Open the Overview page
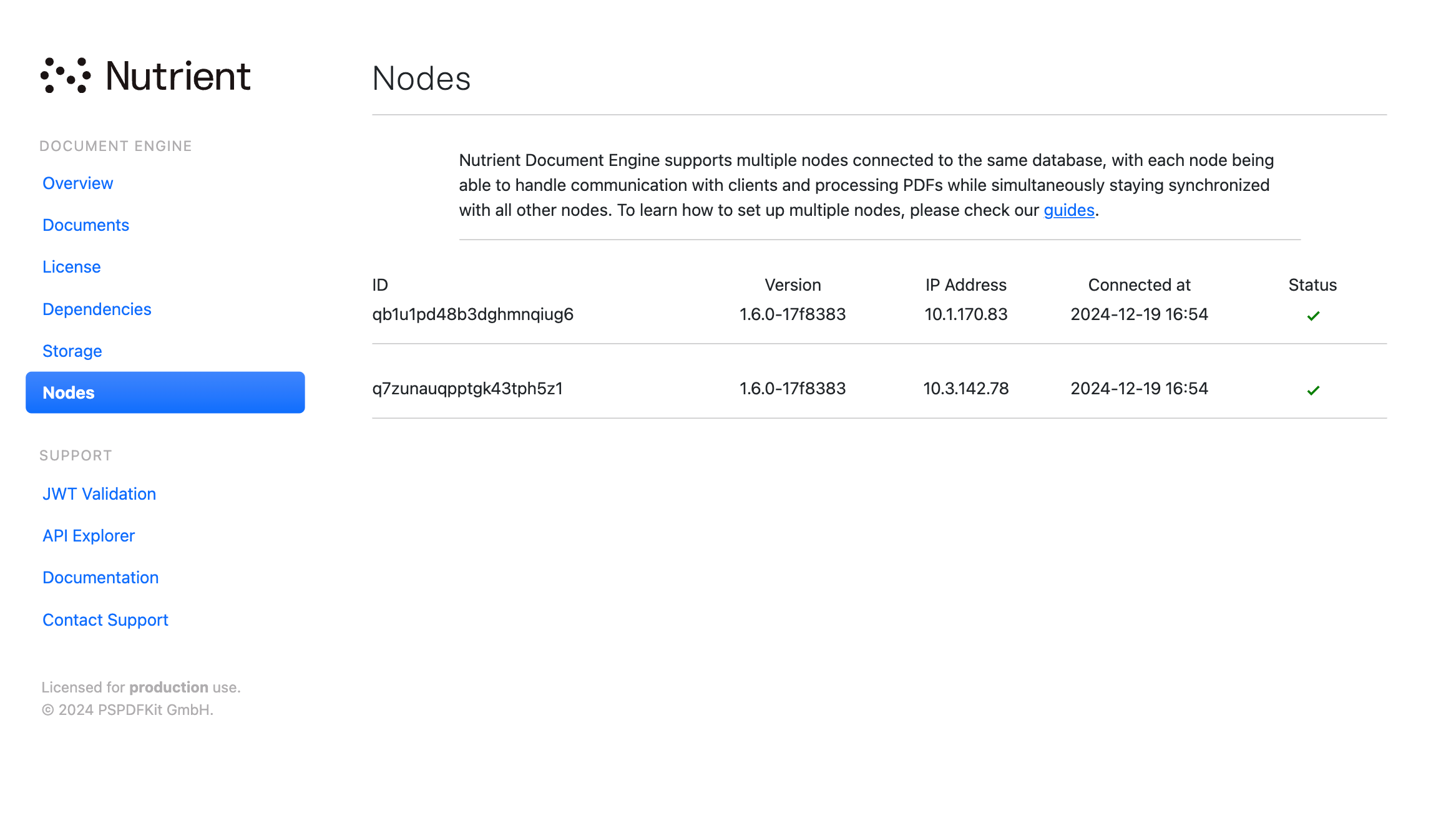 point(77,183)
